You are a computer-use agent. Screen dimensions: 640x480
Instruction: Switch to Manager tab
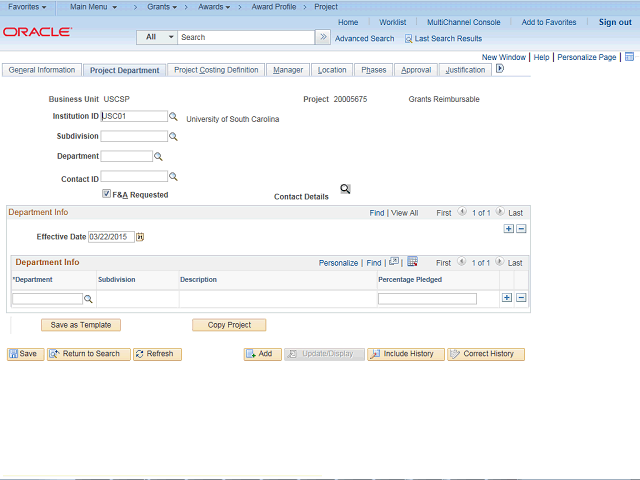pos(288,70)
